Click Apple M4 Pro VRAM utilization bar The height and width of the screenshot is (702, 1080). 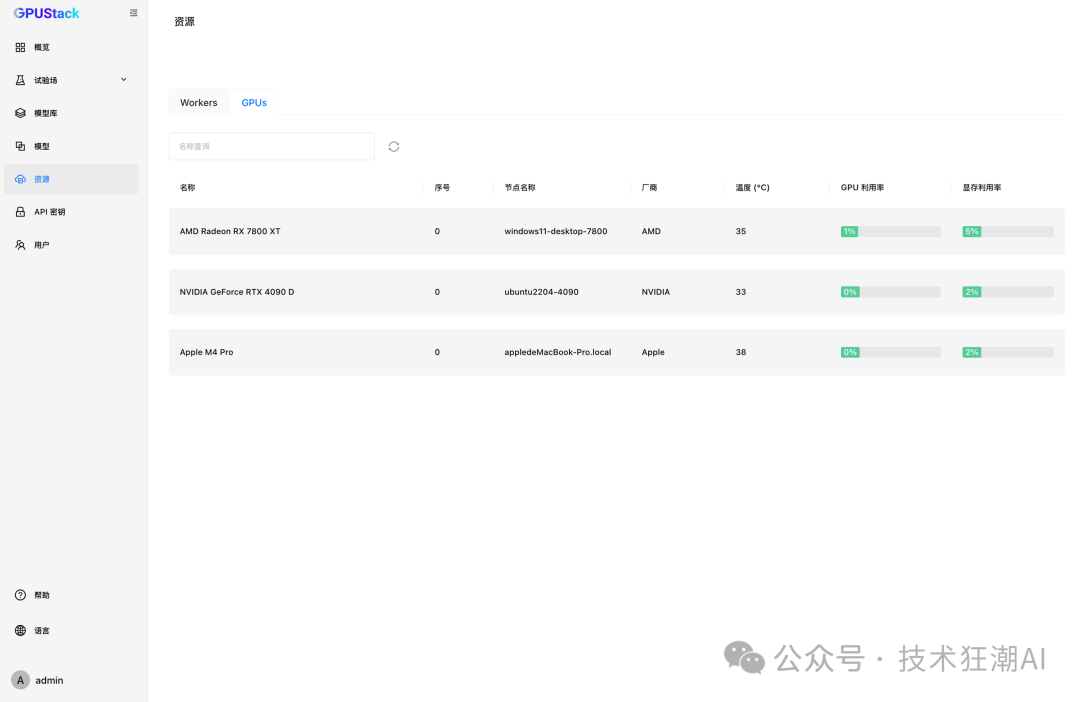click(x=1008, y=352)
